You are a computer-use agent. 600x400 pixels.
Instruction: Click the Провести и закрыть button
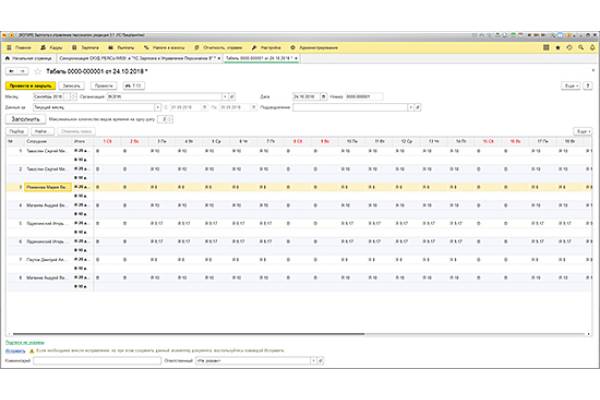pos(27,87)
